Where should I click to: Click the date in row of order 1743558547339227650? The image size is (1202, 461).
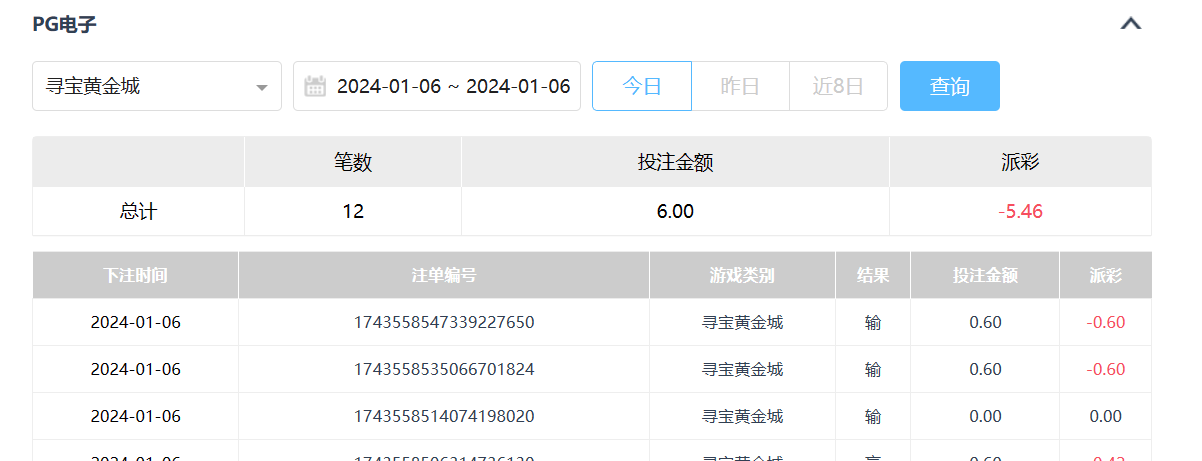click(135, 322)
